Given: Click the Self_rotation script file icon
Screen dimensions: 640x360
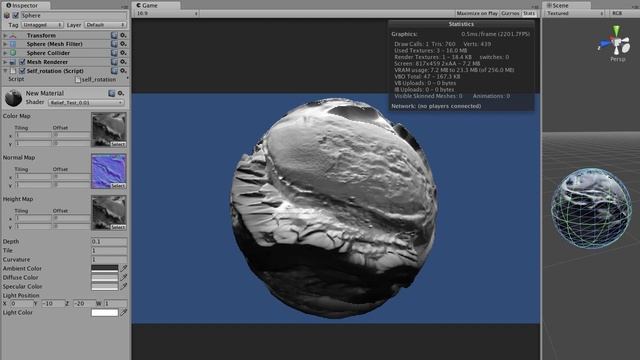Looking at the screenshot, I should [13, 71].
